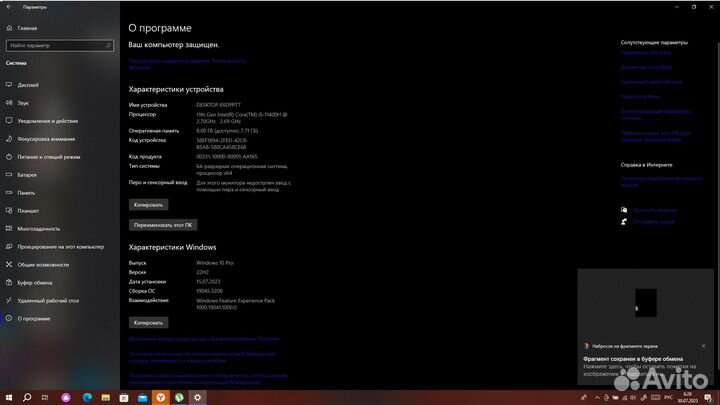Open taskbar Search magnifier
The height and width of the screenshot is (405, 720).
pos(27,398)
